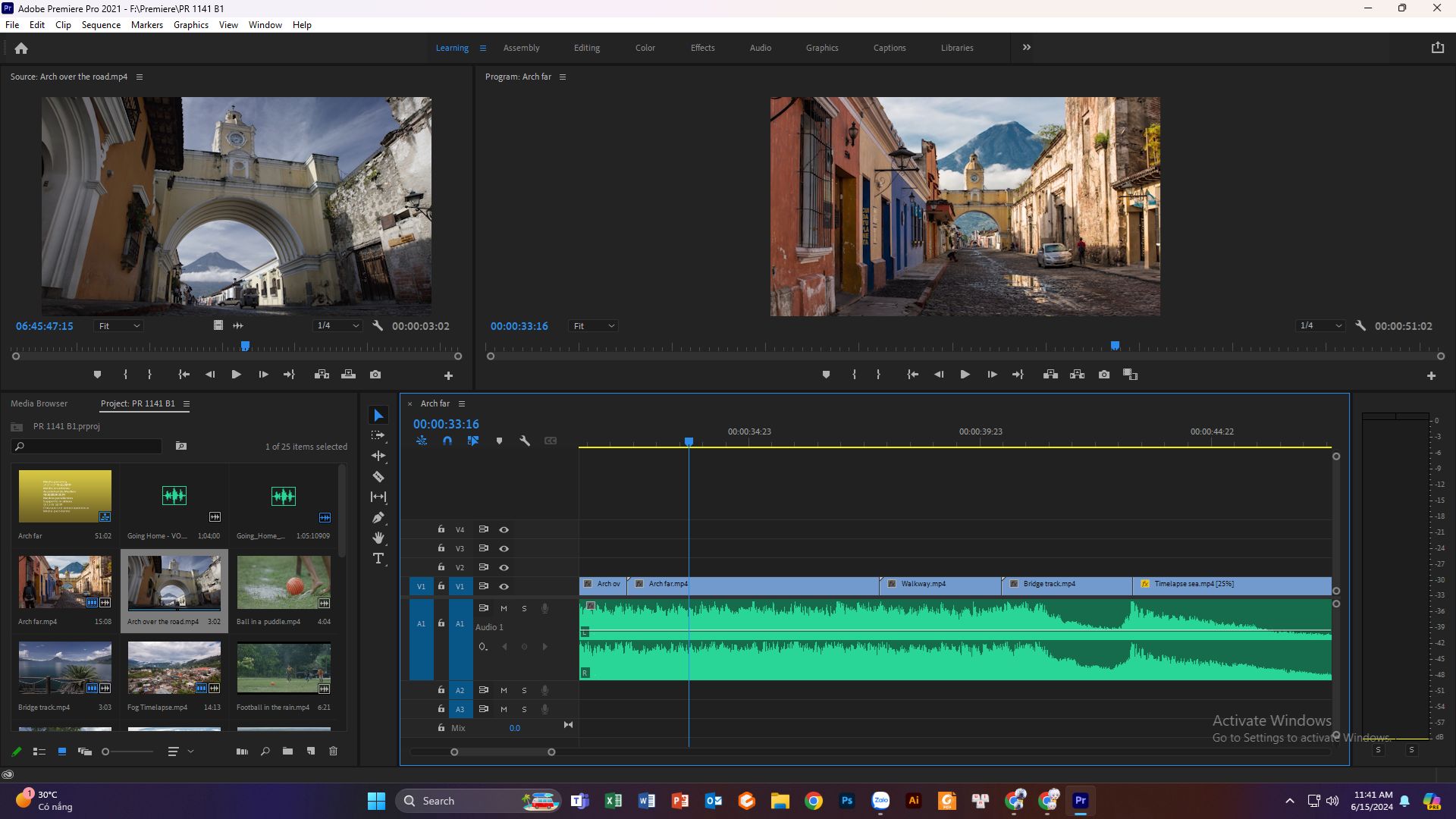Click Lift button in Program monitor
This screenshot has width=1456, height=819.
[x=1050, y=375]
